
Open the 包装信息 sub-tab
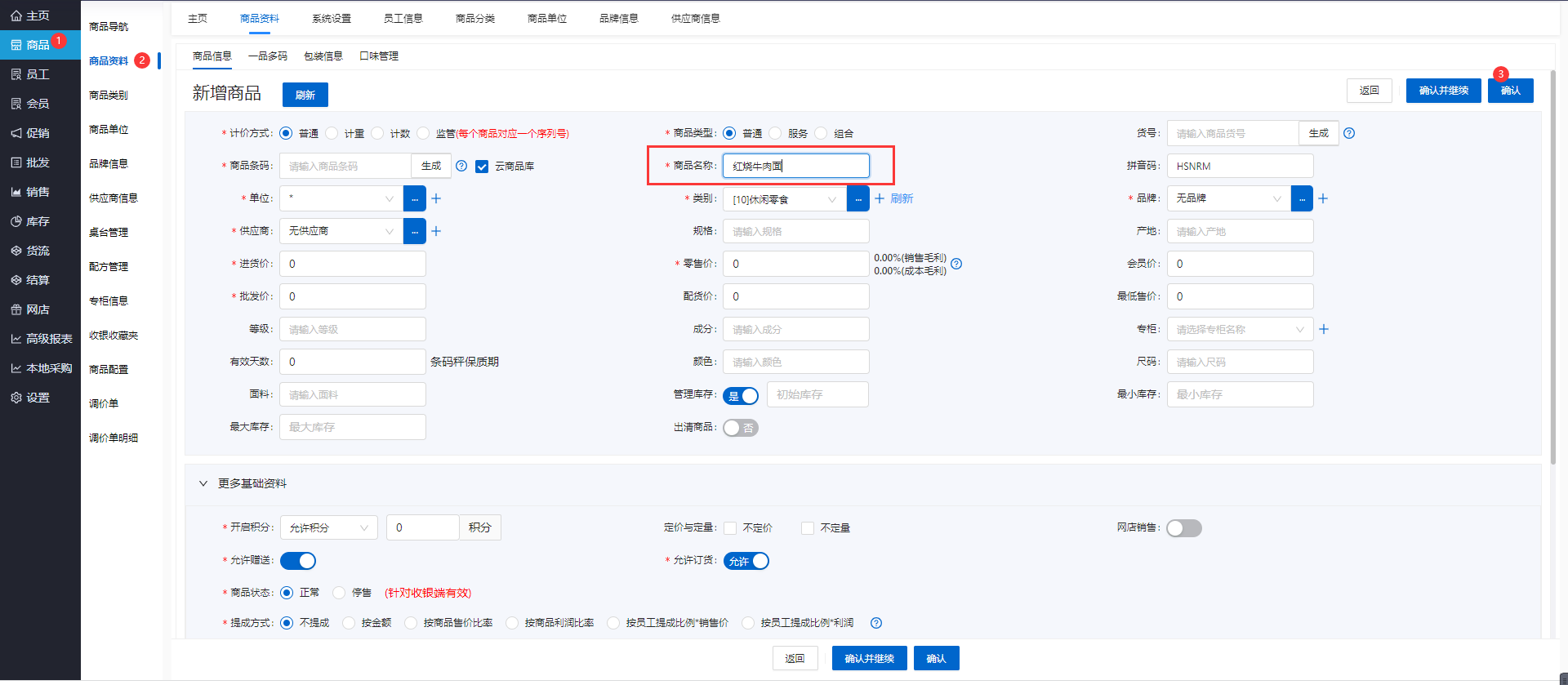point(323,56)
